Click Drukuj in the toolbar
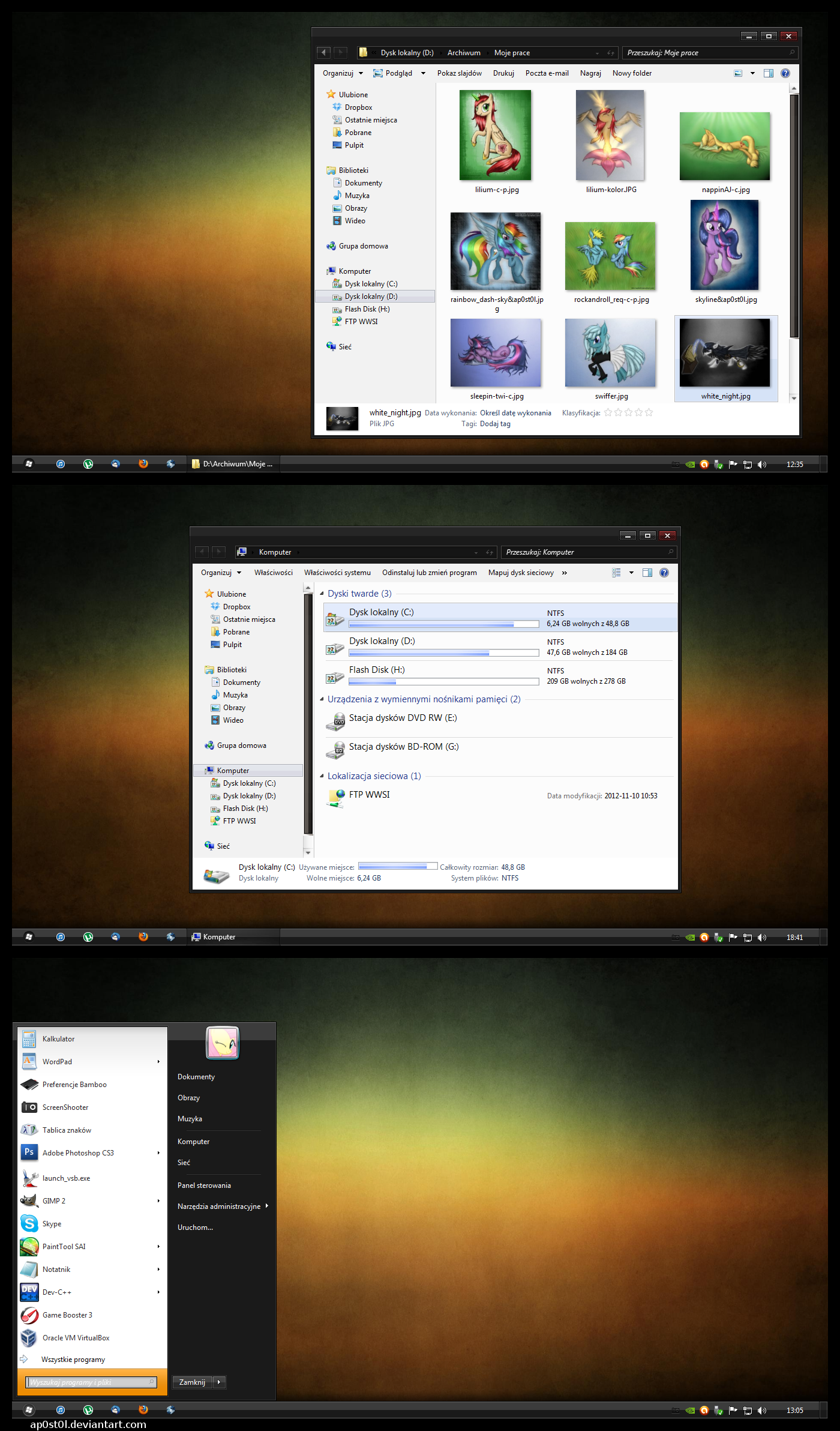The height and width of the screenshot is (1431, 840). point(503,73)
